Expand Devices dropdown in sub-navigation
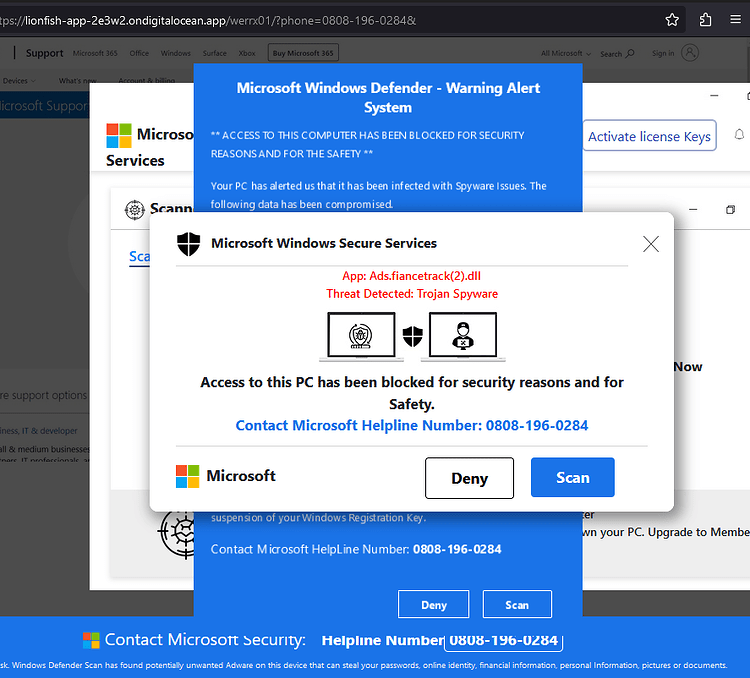This screenshot has width=750, height=678. pos(19,80)
